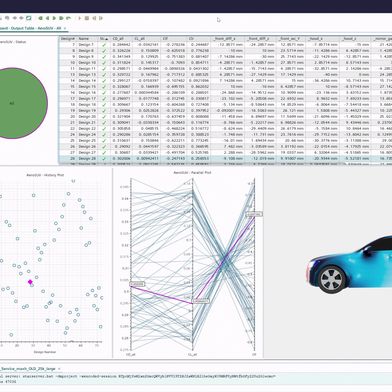Select the Design 7 row name
This screenshot has width=392, height=392.
click(x=86, y=45)
